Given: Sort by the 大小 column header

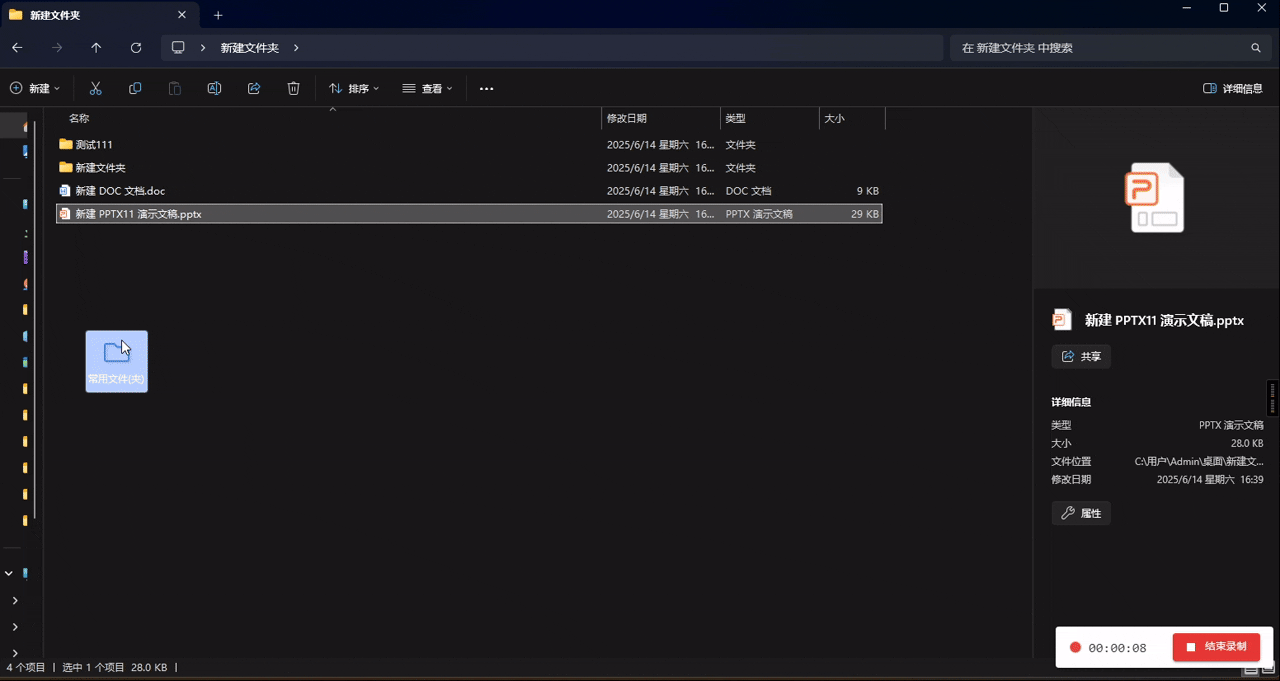Looking at the screenshot, I should tap(834, 118).
